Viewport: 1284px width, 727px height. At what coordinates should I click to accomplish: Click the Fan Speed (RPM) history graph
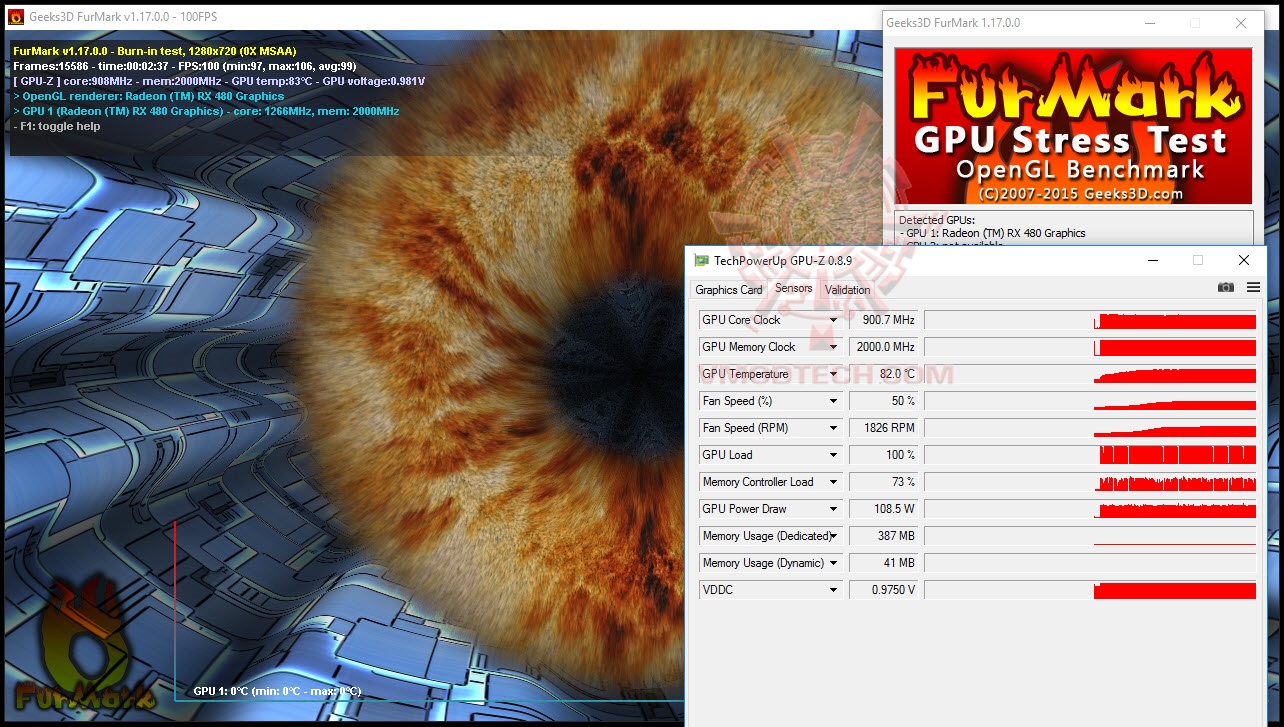(1090, 428)
